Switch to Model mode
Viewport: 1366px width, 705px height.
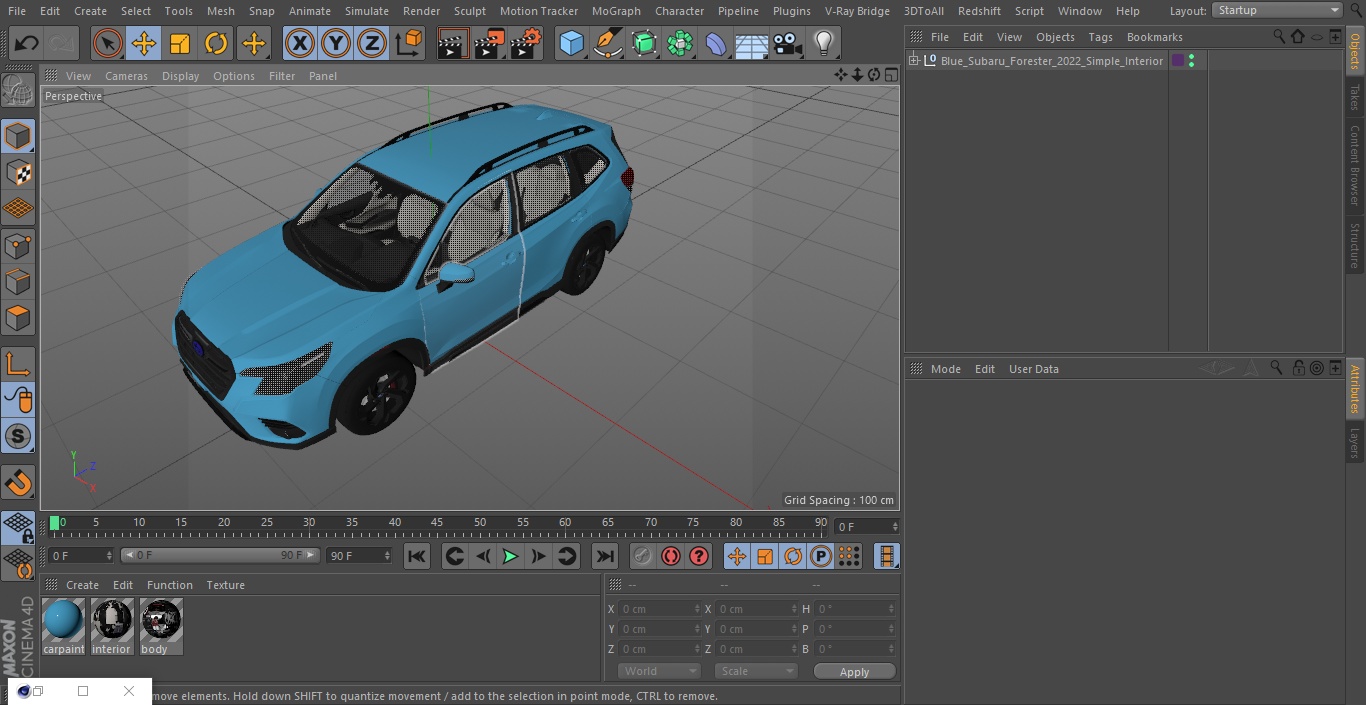(x=18, y=136)
